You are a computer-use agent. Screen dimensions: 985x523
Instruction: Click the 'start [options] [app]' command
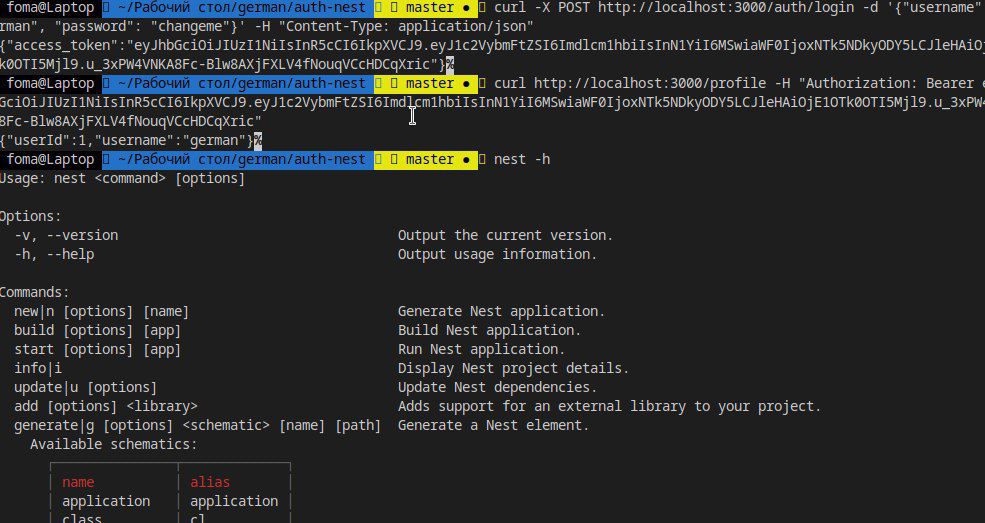coord(97,349)
